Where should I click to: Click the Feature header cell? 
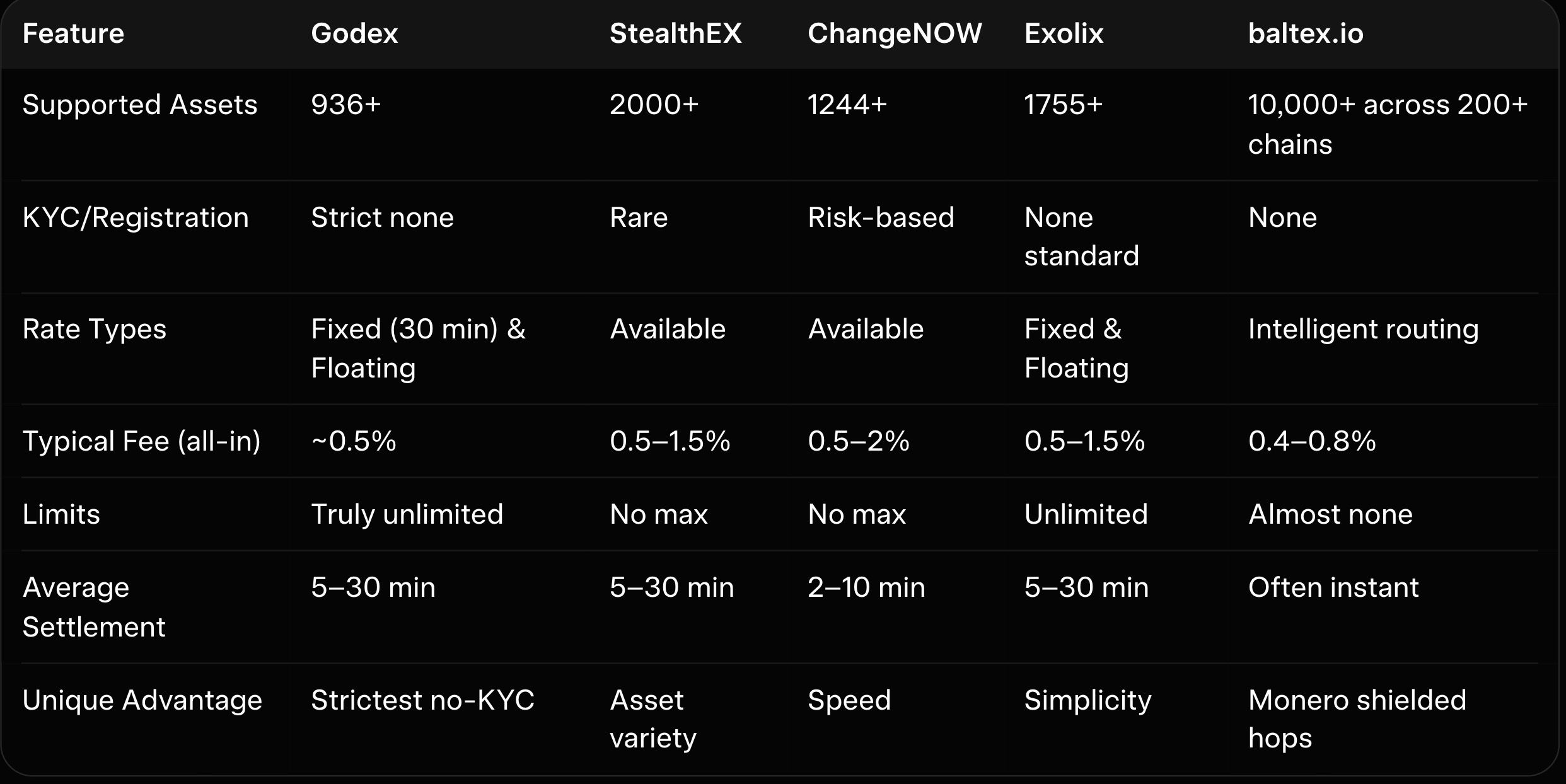(73, 33)
